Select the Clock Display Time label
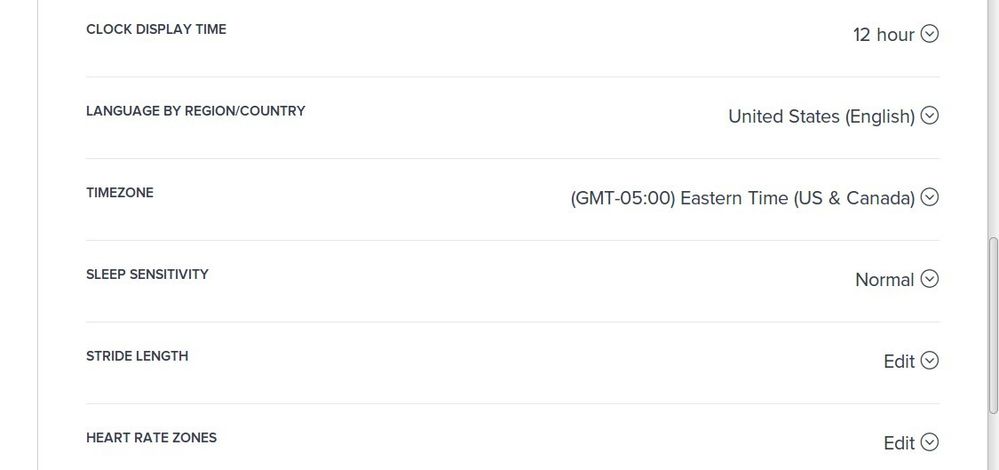Viewport: 999px width, 470px height. click(x=156, y=29)
